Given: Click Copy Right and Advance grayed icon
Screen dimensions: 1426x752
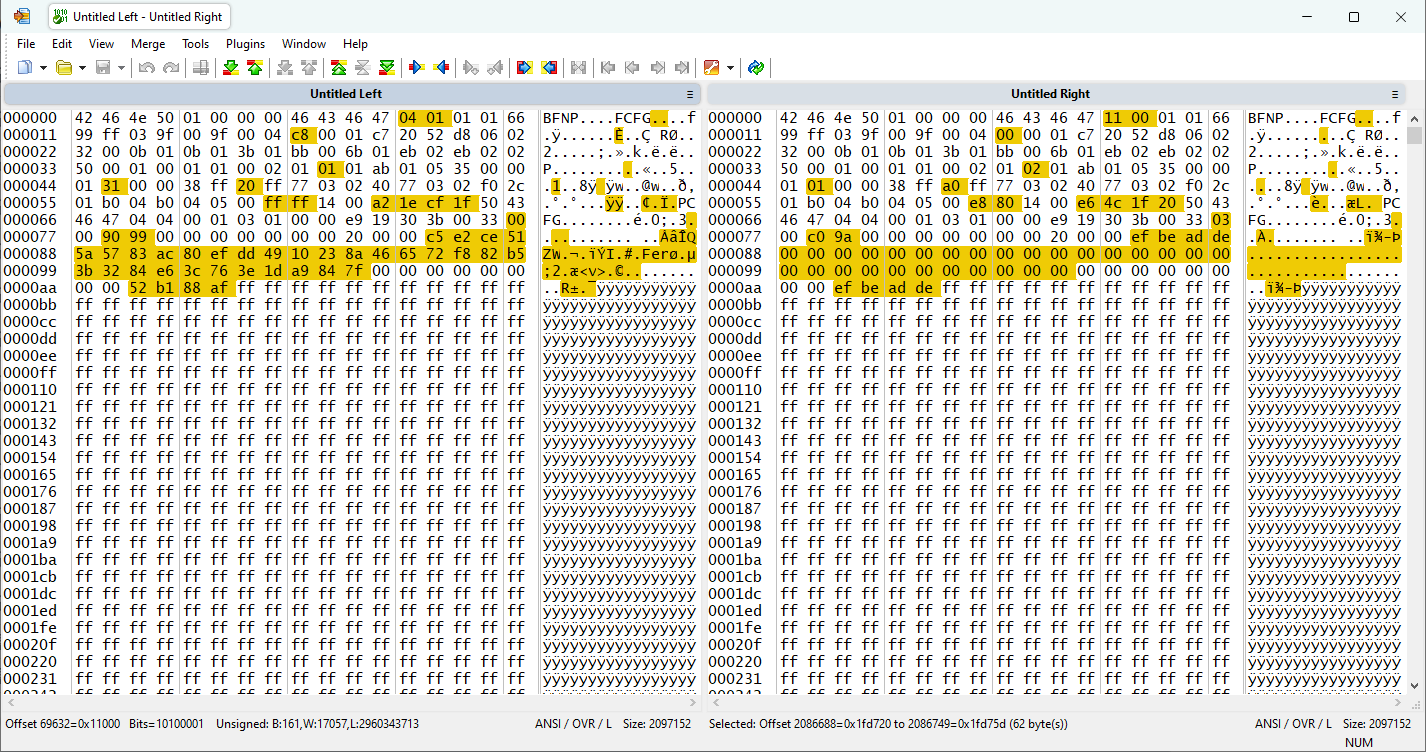Looking at the screenshot, I should click(x=471, y=67).
